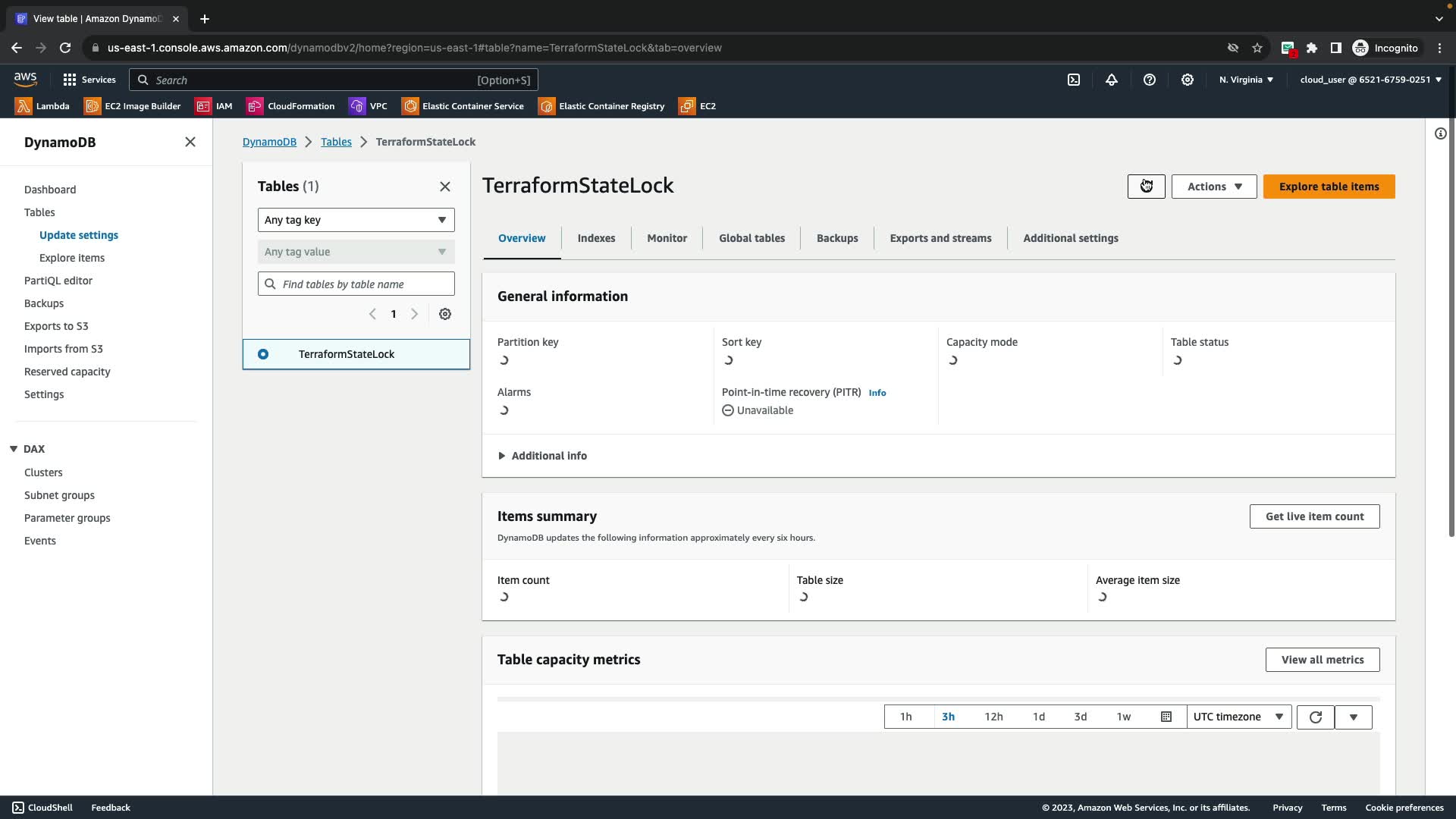This screenshot has width=1456, height=819.
Task: Open the CloudShell icon in top navigation
Action: pyautogui.click(x=1074, y=80)
